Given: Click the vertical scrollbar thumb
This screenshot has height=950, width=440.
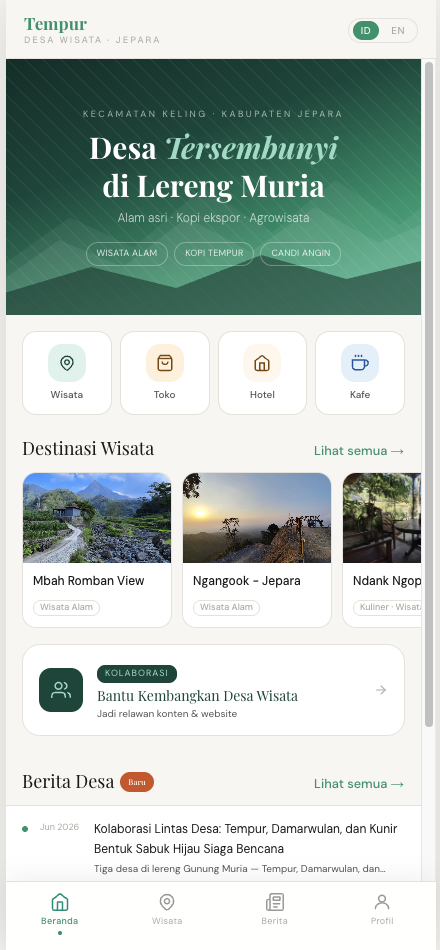Looking at the screenshot, I should coord(429,394).
